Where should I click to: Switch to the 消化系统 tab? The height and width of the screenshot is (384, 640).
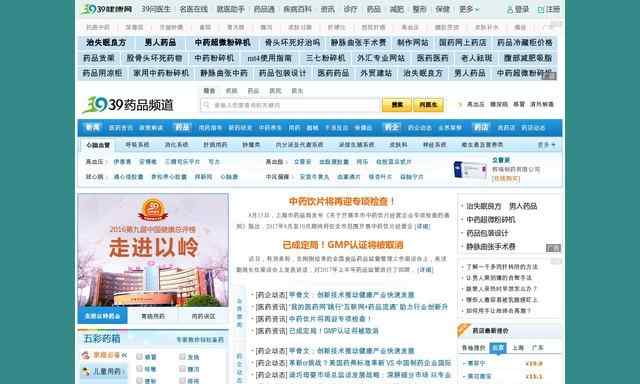point(176,145)
